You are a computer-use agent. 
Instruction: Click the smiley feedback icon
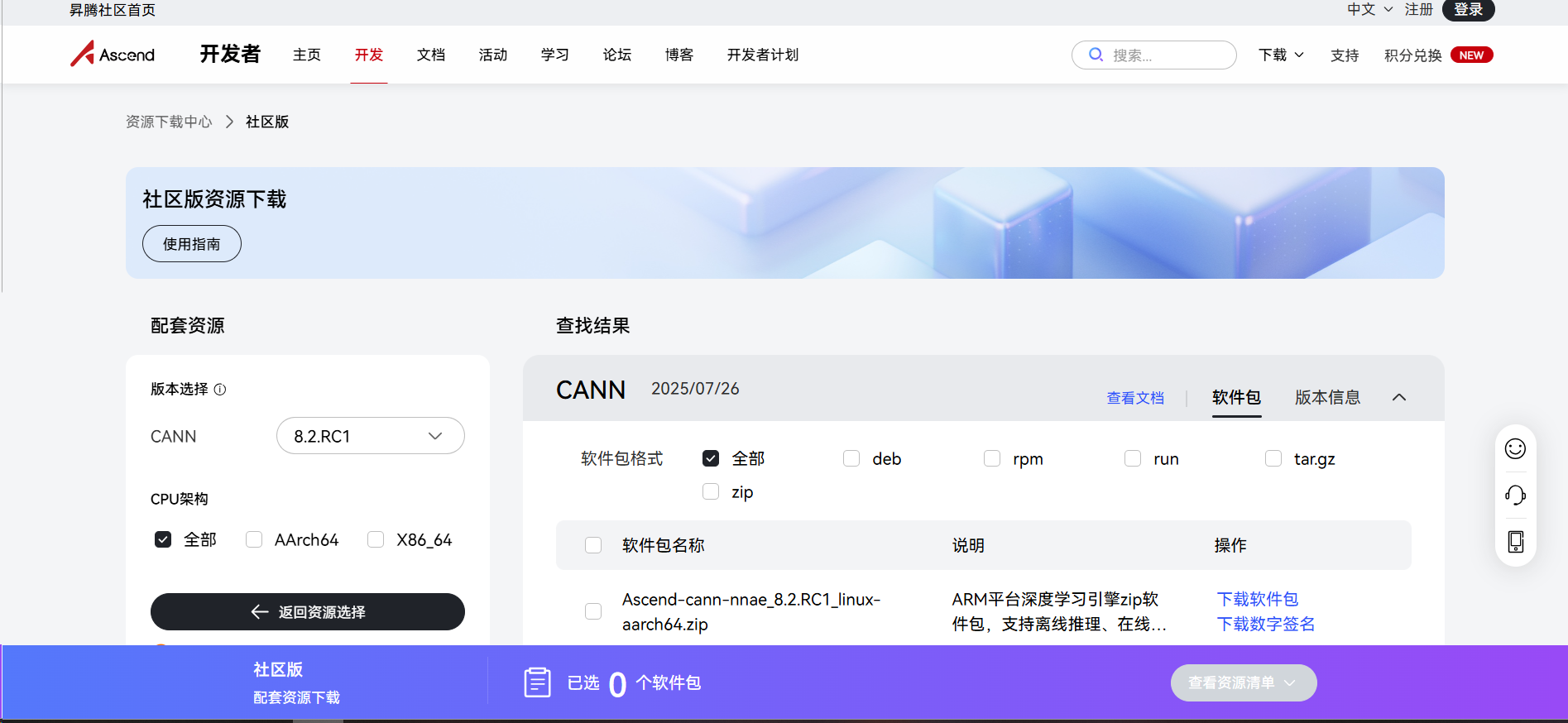[x=1515, y=448]
